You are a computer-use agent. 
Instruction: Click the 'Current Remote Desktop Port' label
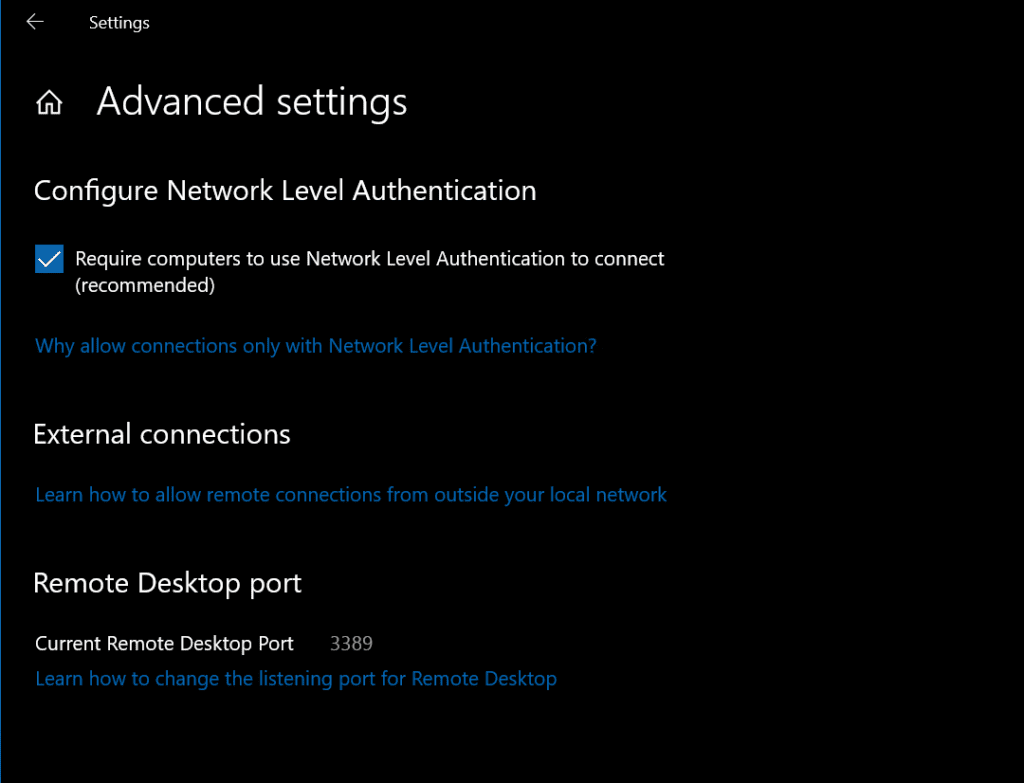click(x=164, y=644)
